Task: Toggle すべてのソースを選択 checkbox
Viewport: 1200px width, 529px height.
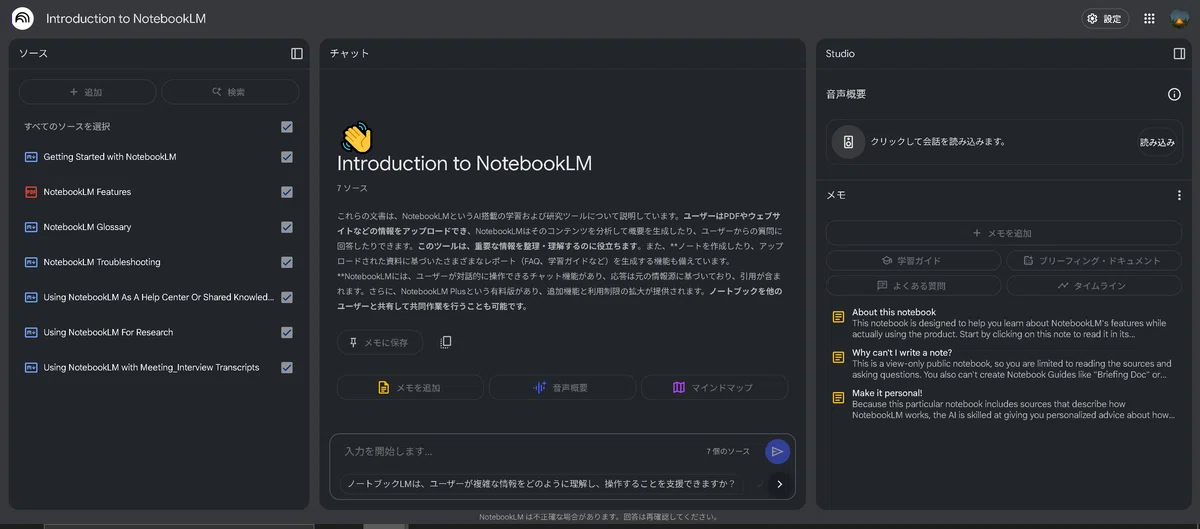Action: coord(287,127)
